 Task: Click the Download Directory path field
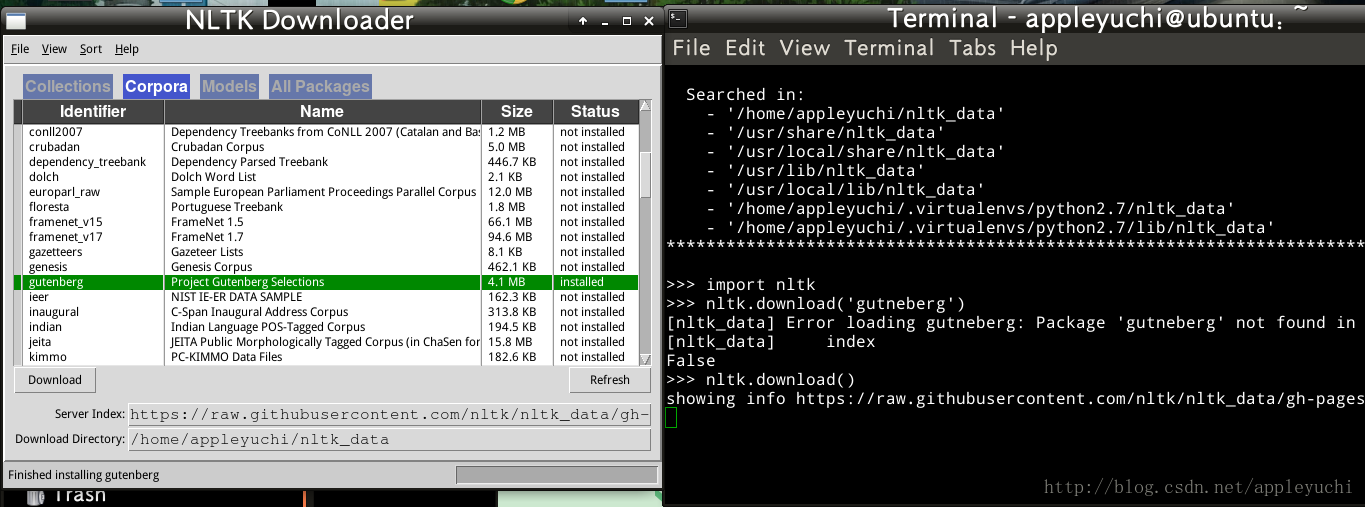(389, 439)
